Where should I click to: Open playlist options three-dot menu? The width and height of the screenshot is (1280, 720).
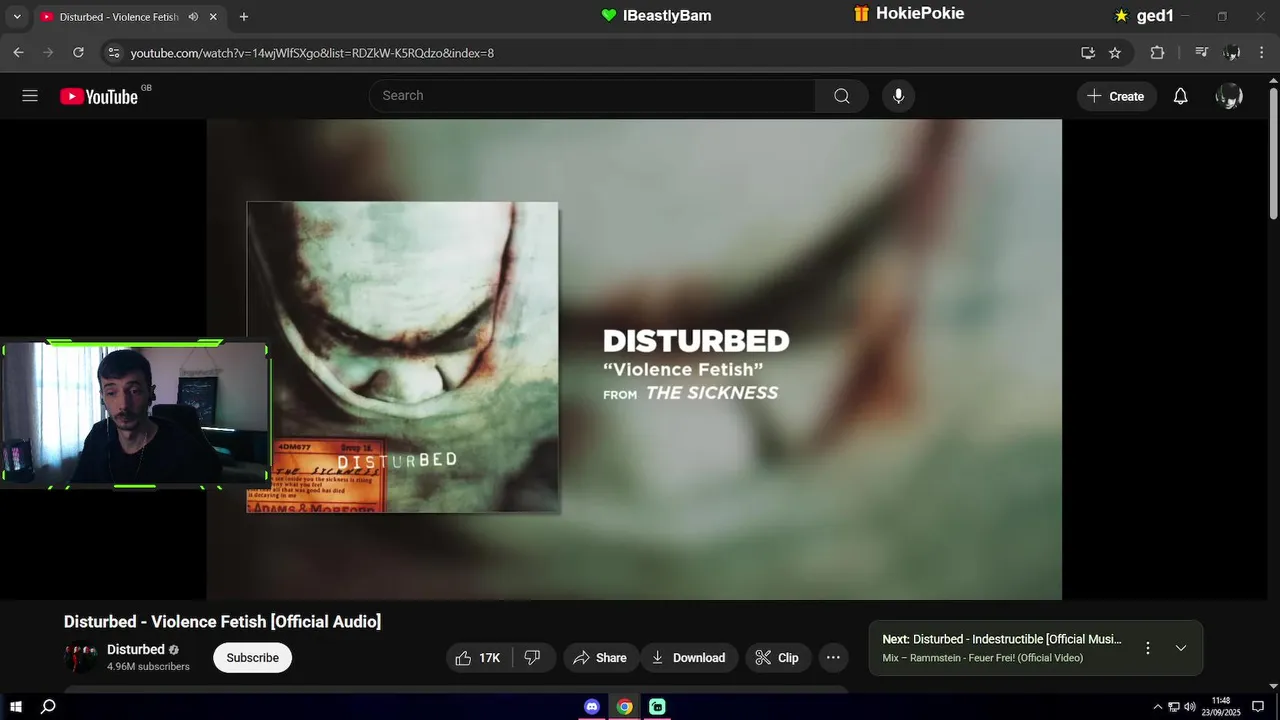point(1148,648)
